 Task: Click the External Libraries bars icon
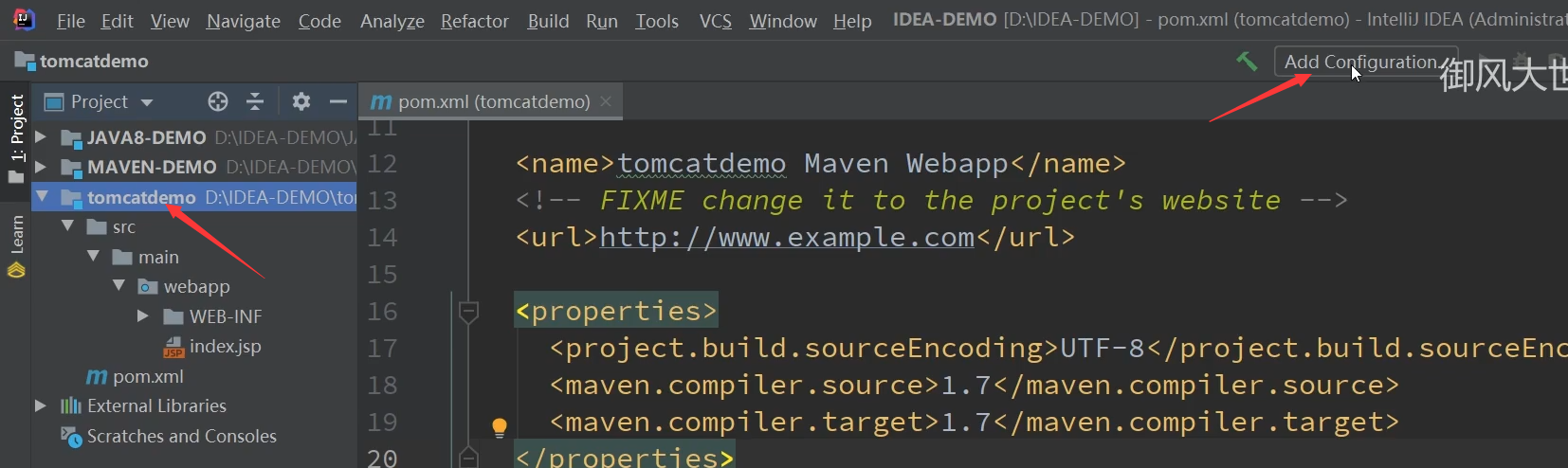(x=71, y=405)
